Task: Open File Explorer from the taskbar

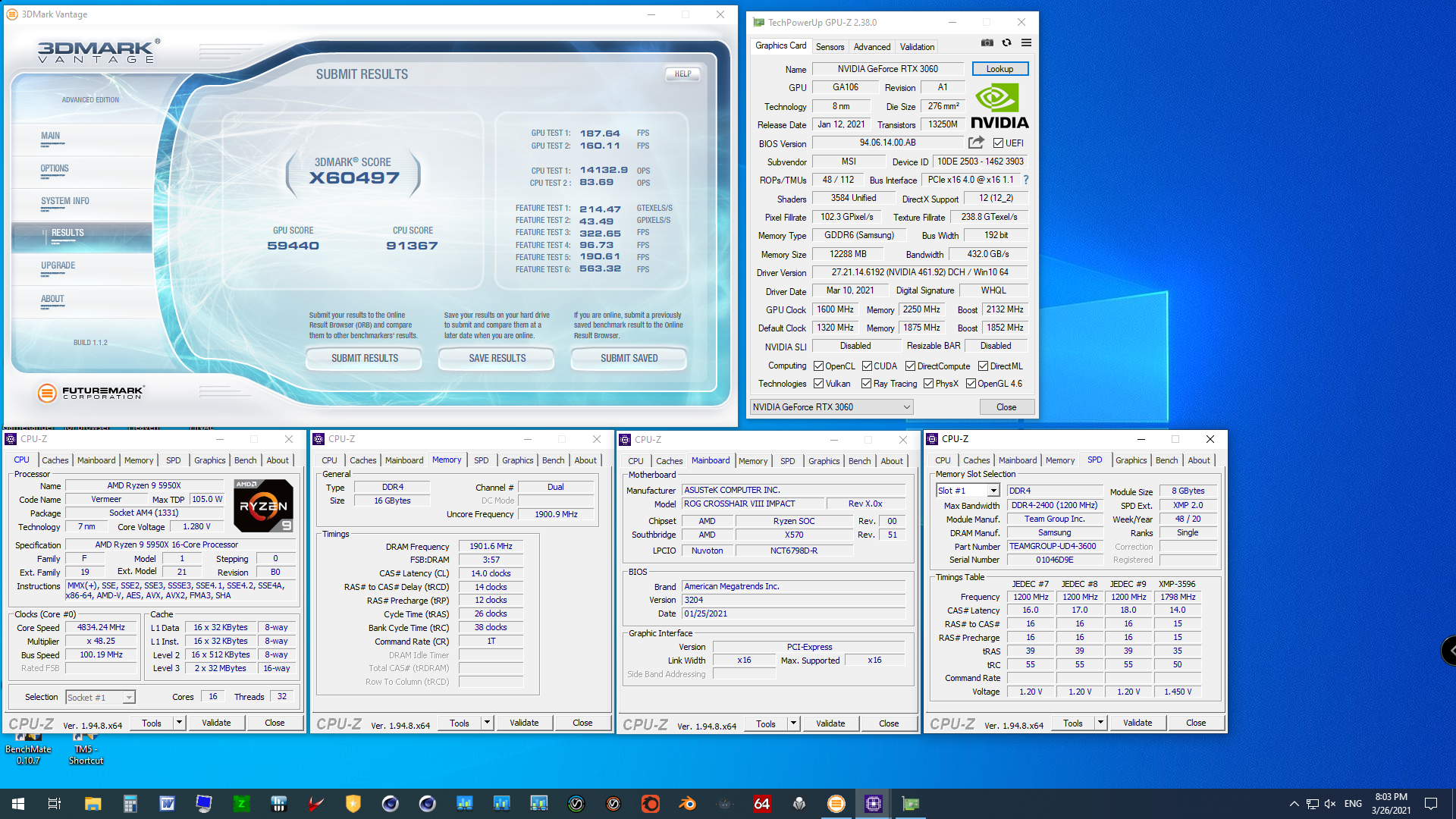Action: (93, 804)
